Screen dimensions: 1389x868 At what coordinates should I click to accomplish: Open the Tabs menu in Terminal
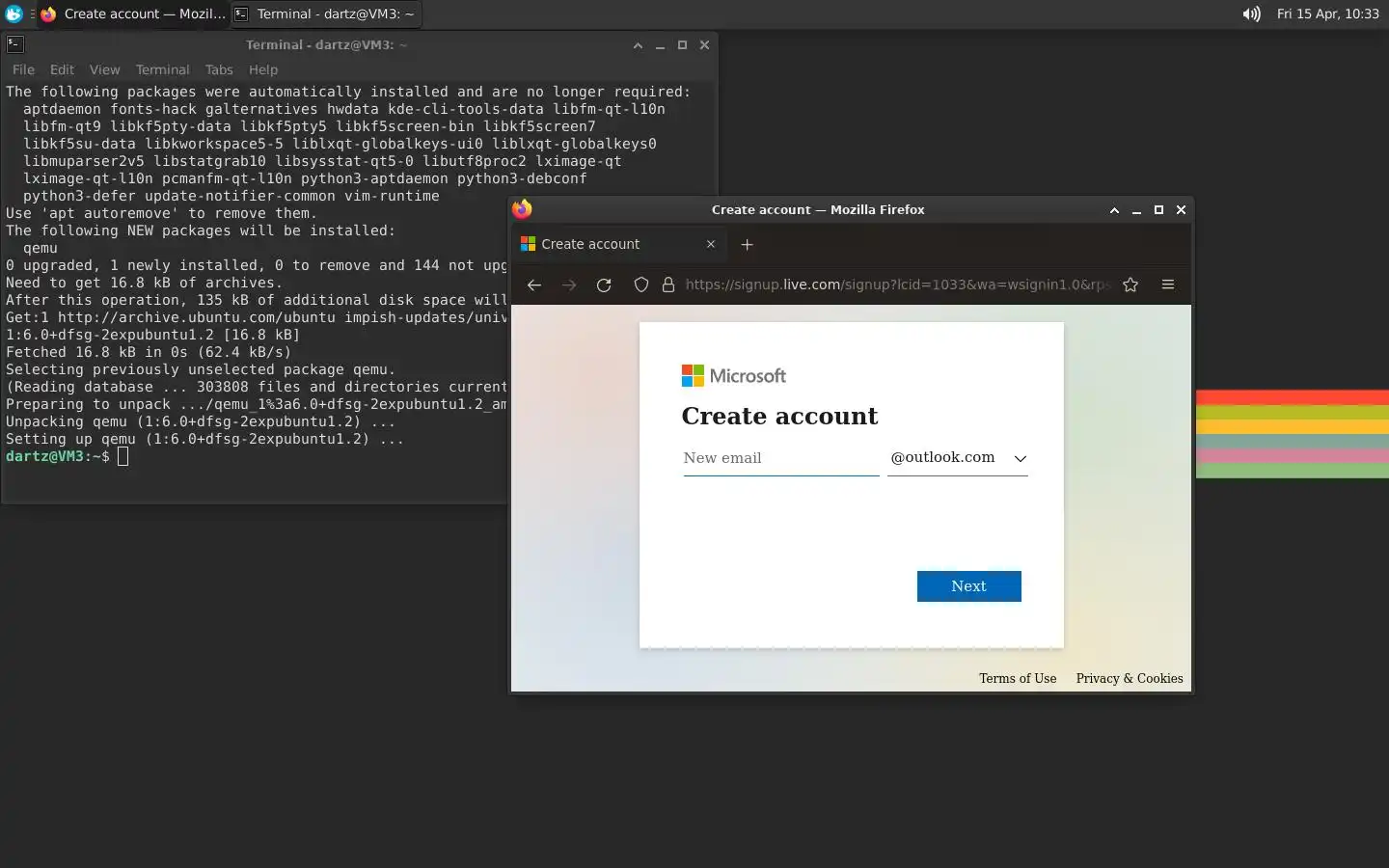219,69
